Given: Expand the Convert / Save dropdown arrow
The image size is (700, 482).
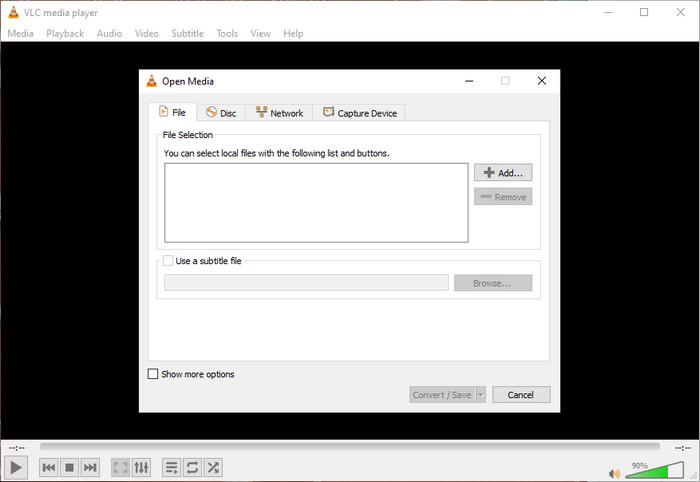Looking at the screenshot, I should pyautogui.click(x=481, y=395).
